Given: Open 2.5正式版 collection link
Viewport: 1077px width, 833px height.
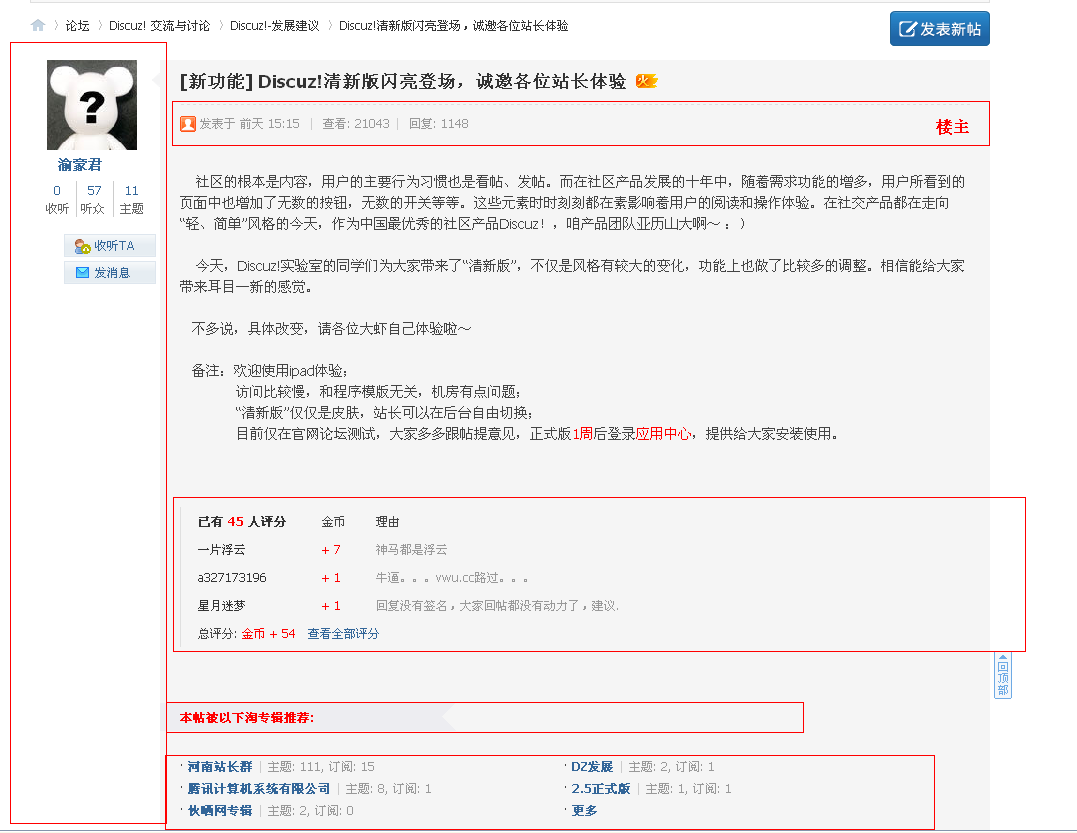Looking at the screenshot, I should click(x=600, y=788).
